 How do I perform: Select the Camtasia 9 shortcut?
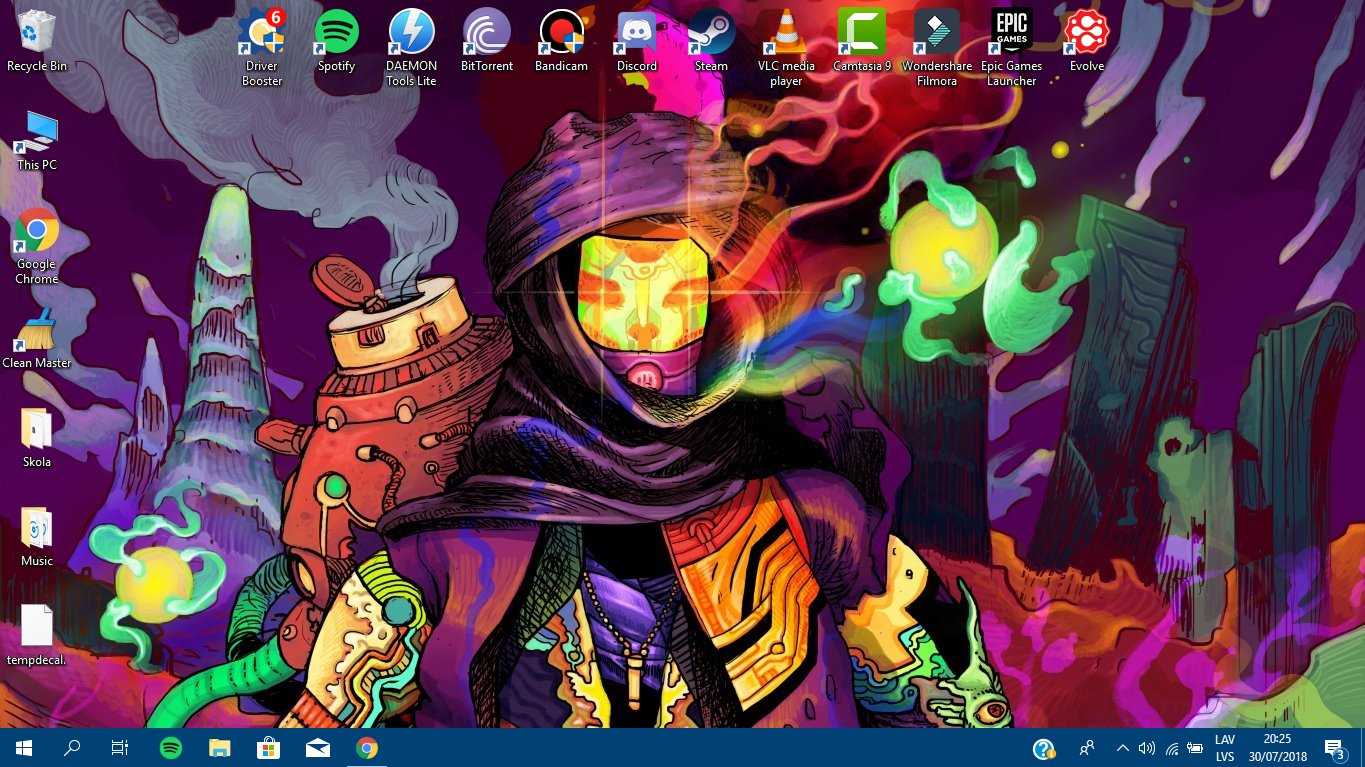tap(862, 41)
